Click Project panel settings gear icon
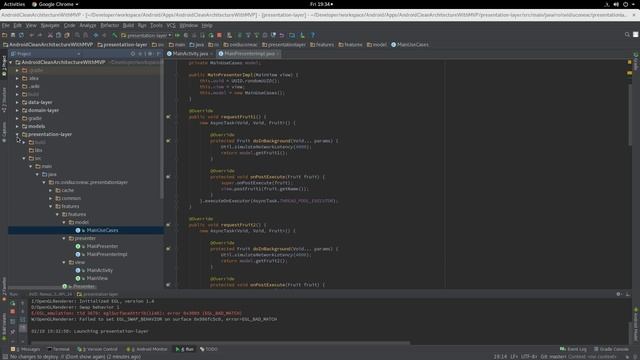Screen dimensions: 640x360 [x=150, y=54]
